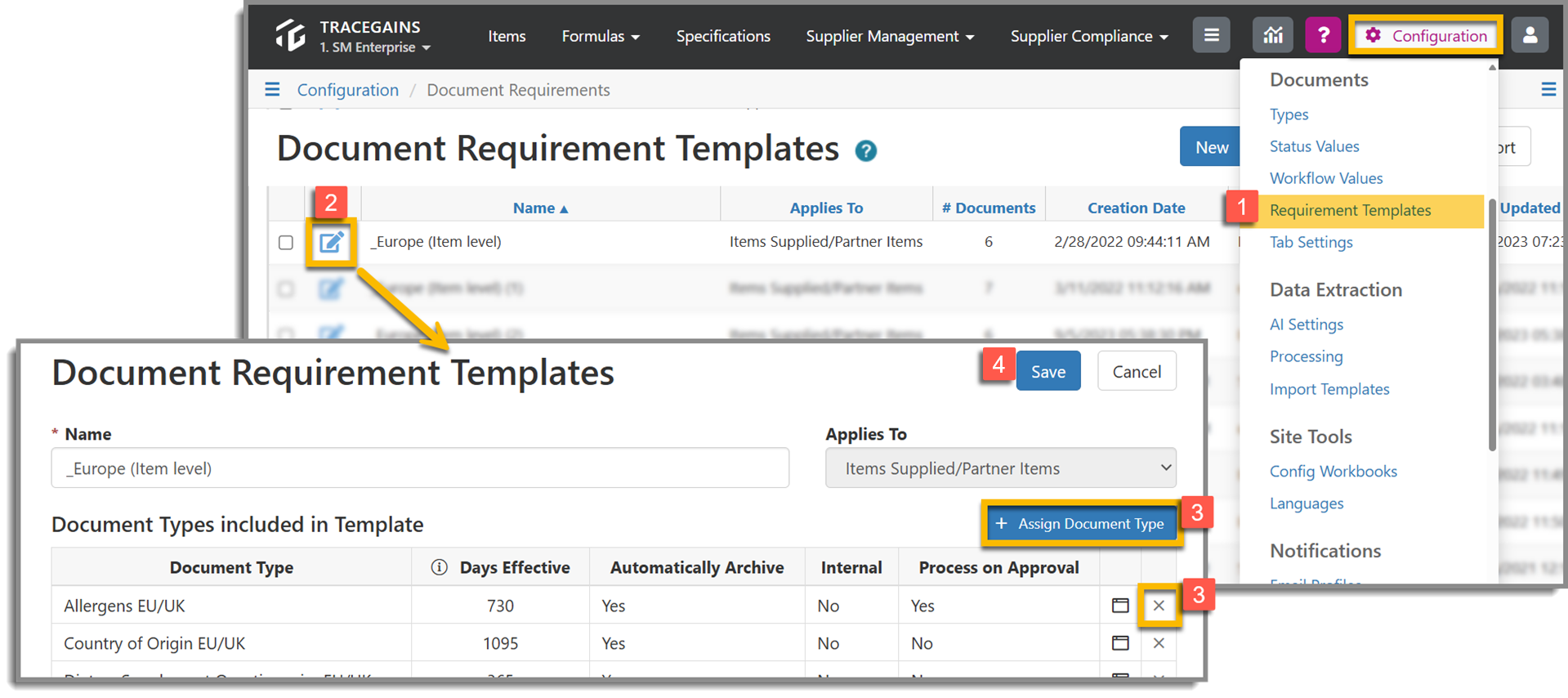
Task: Click the template Name input field
Action: [420, 468]
